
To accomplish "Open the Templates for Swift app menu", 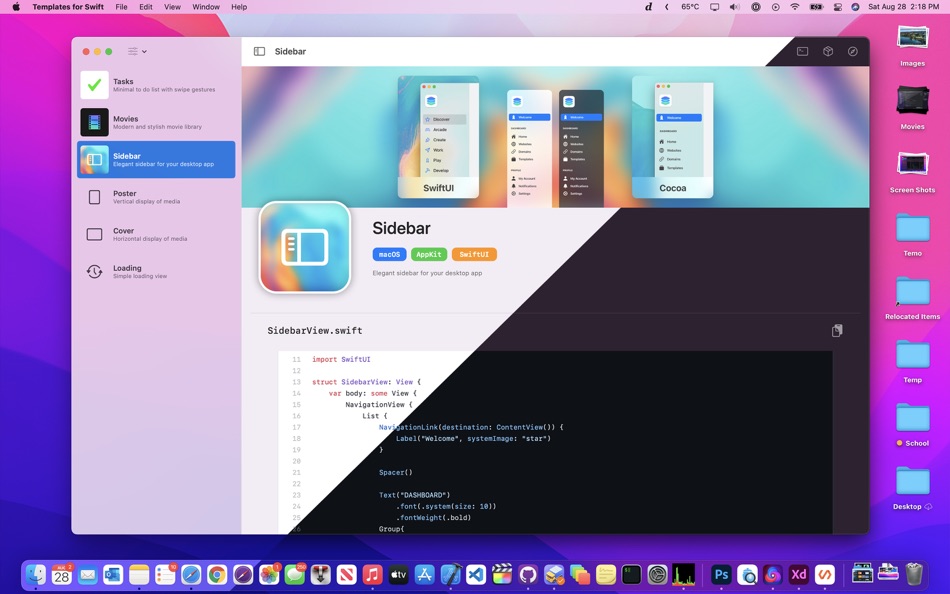I will click(x=68, y=7).
